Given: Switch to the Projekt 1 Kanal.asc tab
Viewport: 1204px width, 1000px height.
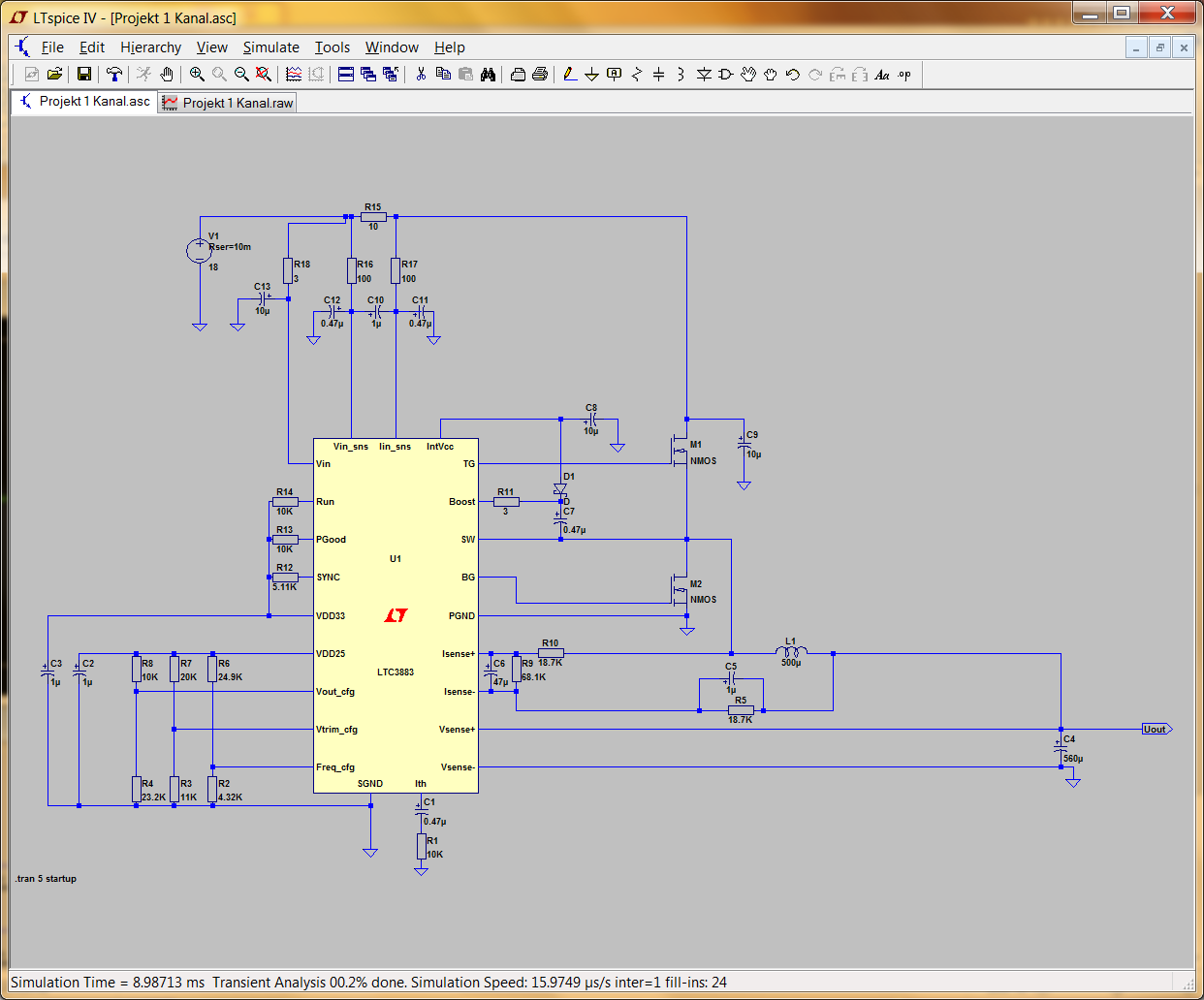Looking at the screenshot, I should (x=84, y=101).
